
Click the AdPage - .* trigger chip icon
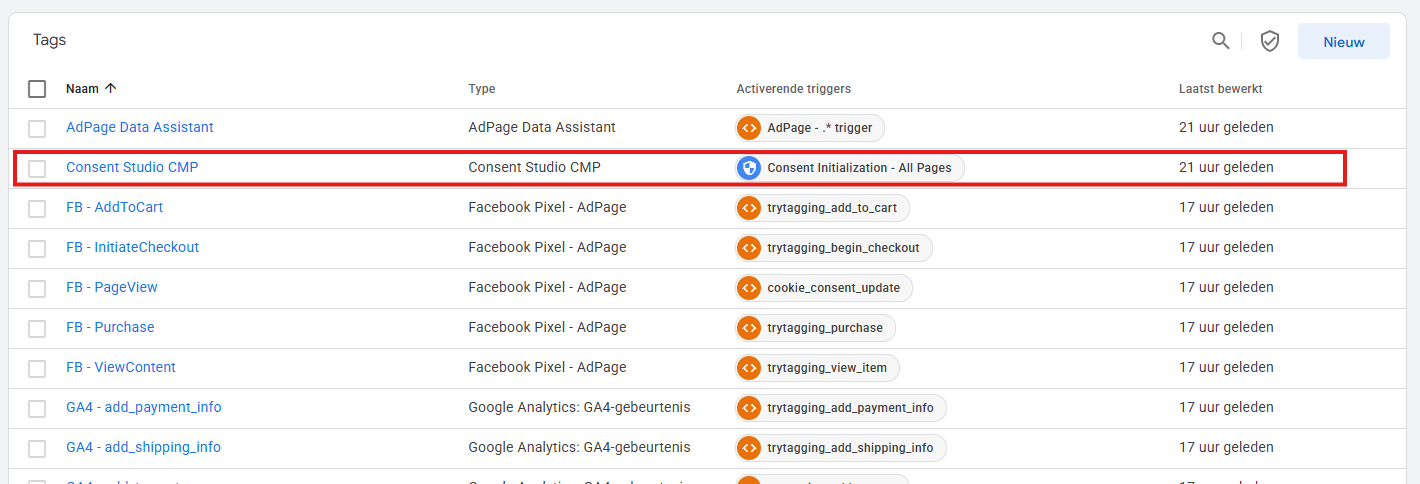pyautogui.click(x=749, y=128)
